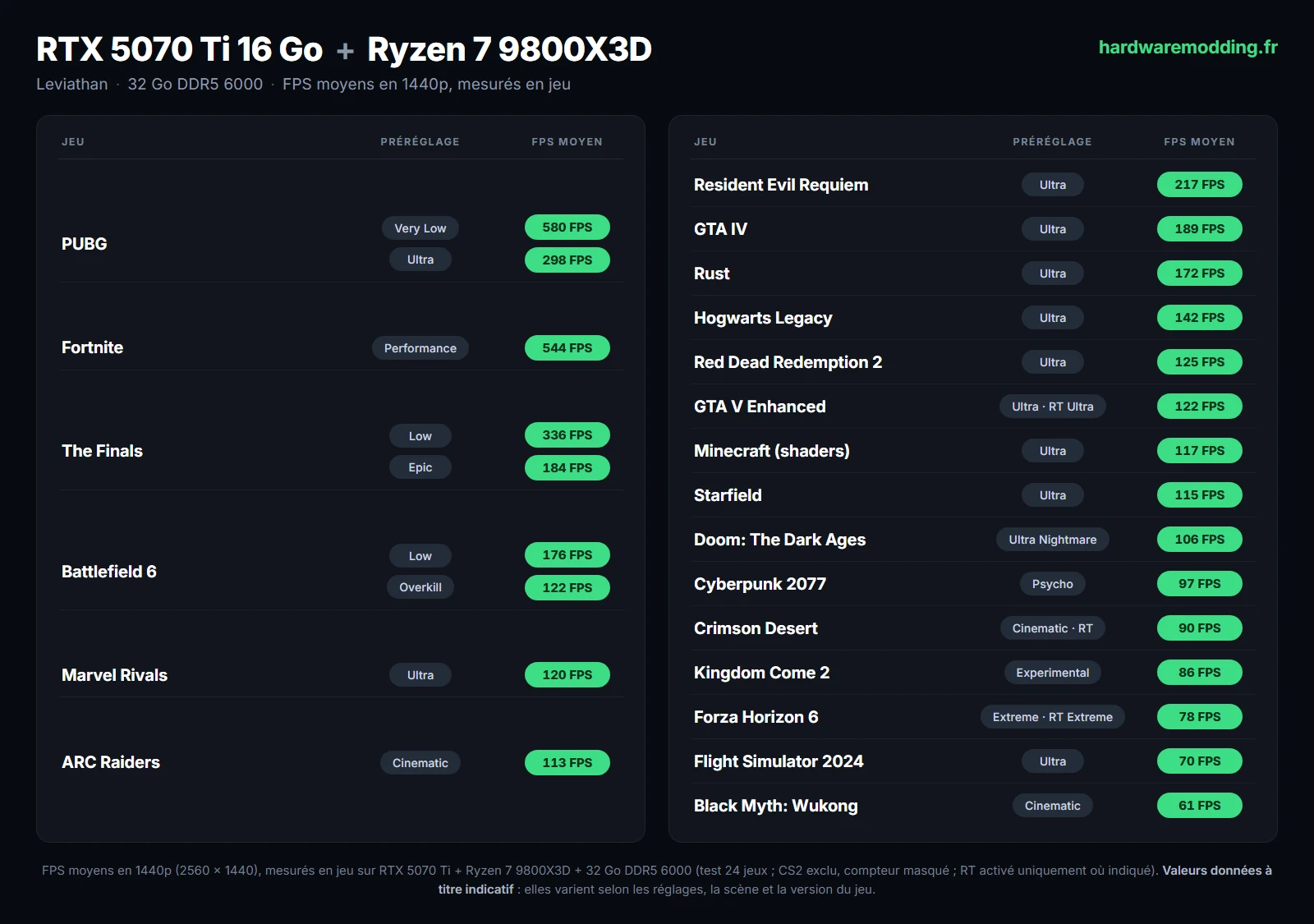The image size is (1314, 924).
Task: Click the 298 FPS badge
Action: tap(567, 260)
